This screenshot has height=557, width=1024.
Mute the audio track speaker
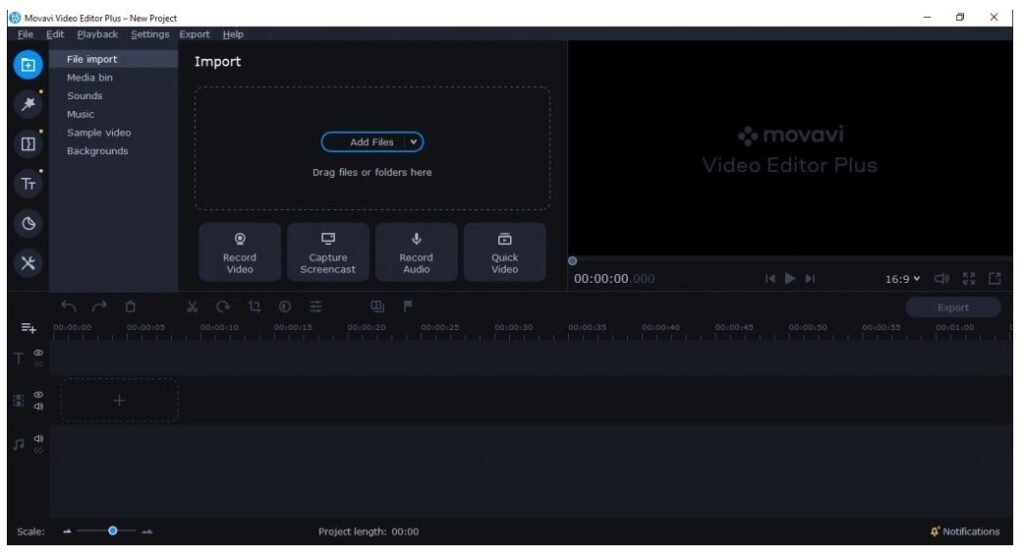39,439
